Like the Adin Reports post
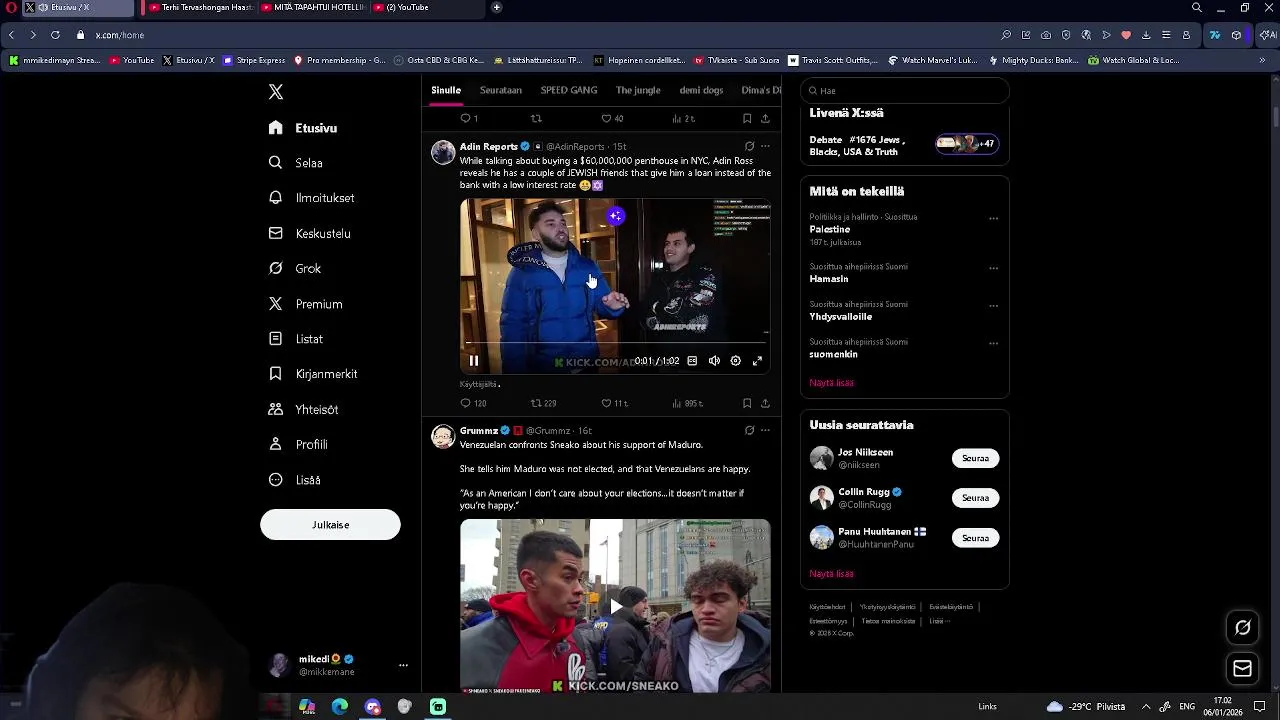The image size is (1280, 720). 614,403
